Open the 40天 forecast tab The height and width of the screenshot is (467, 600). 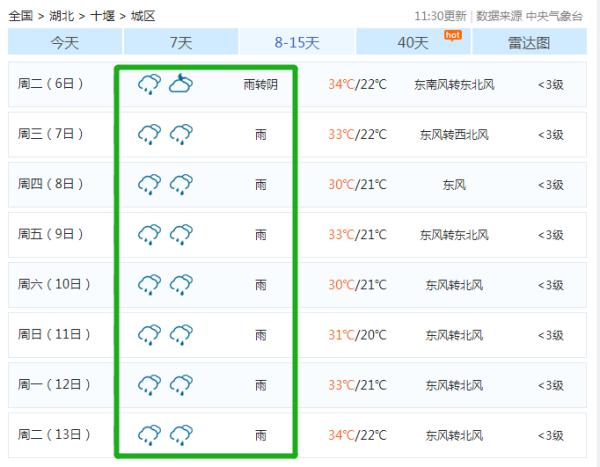coord(413,42)
